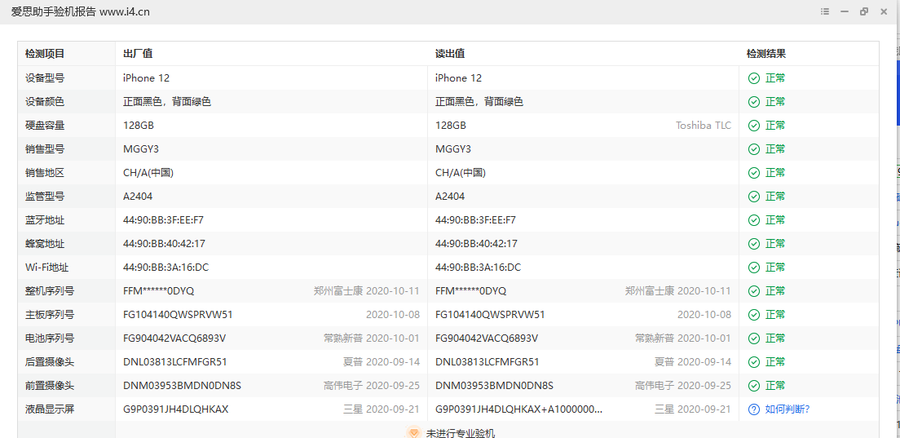This screenshot has height=438, width=900.
Task: Click factory 高伟电子 2020-09-25 note
Action: point(371,386)
